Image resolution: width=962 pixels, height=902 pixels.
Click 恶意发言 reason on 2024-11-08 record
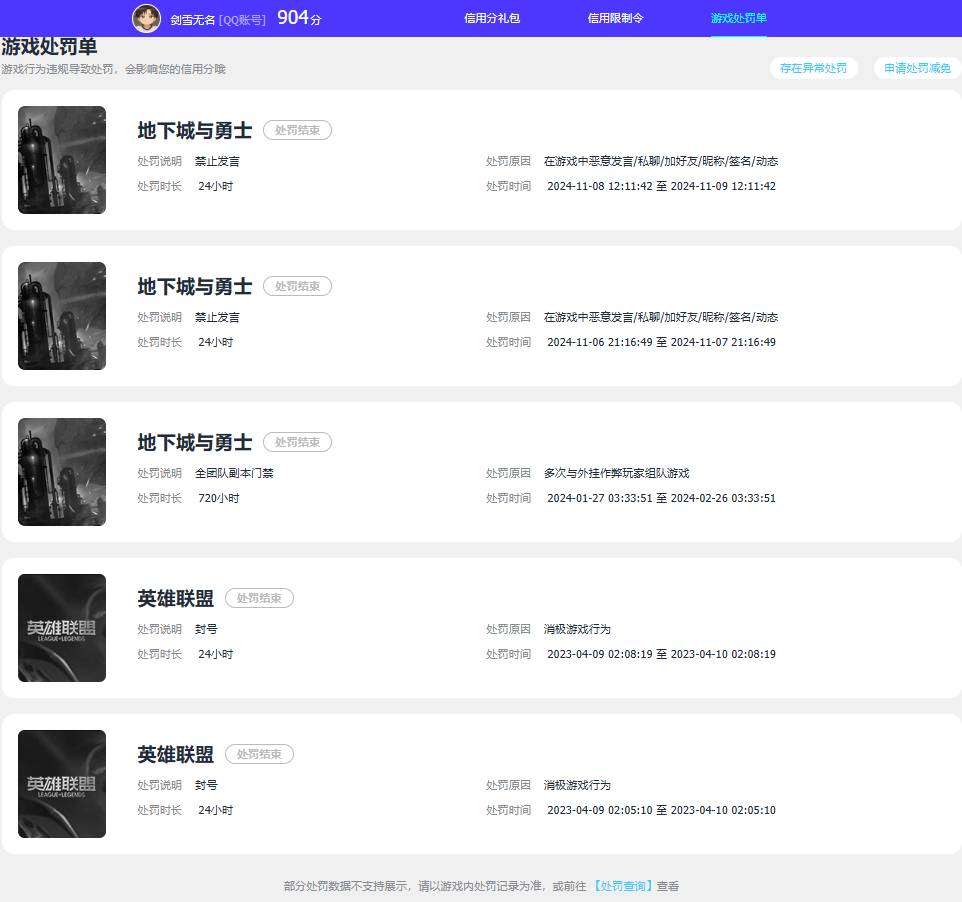point(661,161)
